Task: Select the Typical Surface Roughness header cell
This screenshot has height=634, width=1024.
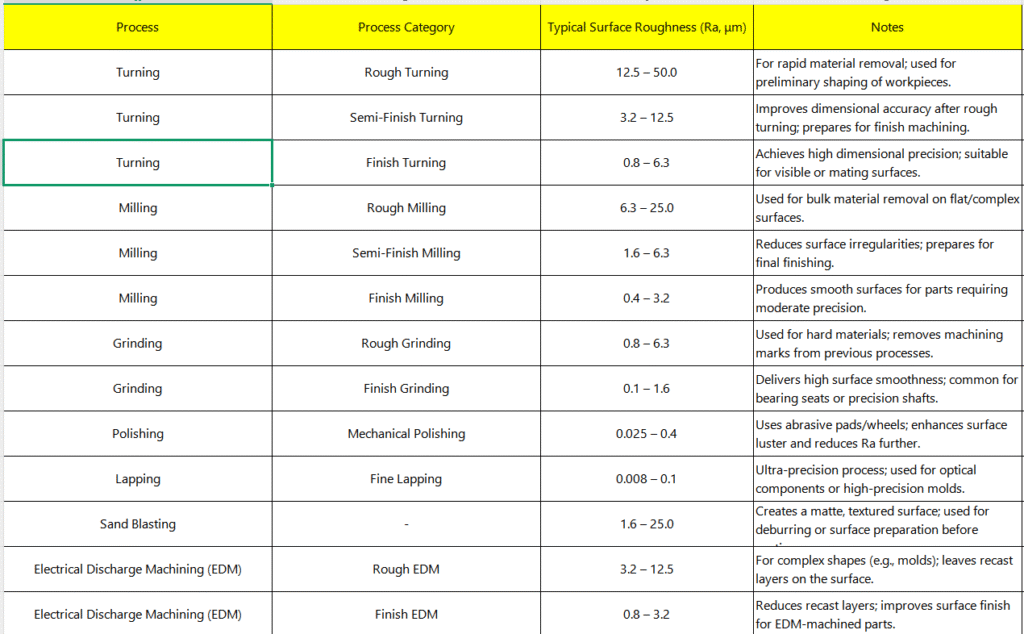Action: (x=646, y=27)
